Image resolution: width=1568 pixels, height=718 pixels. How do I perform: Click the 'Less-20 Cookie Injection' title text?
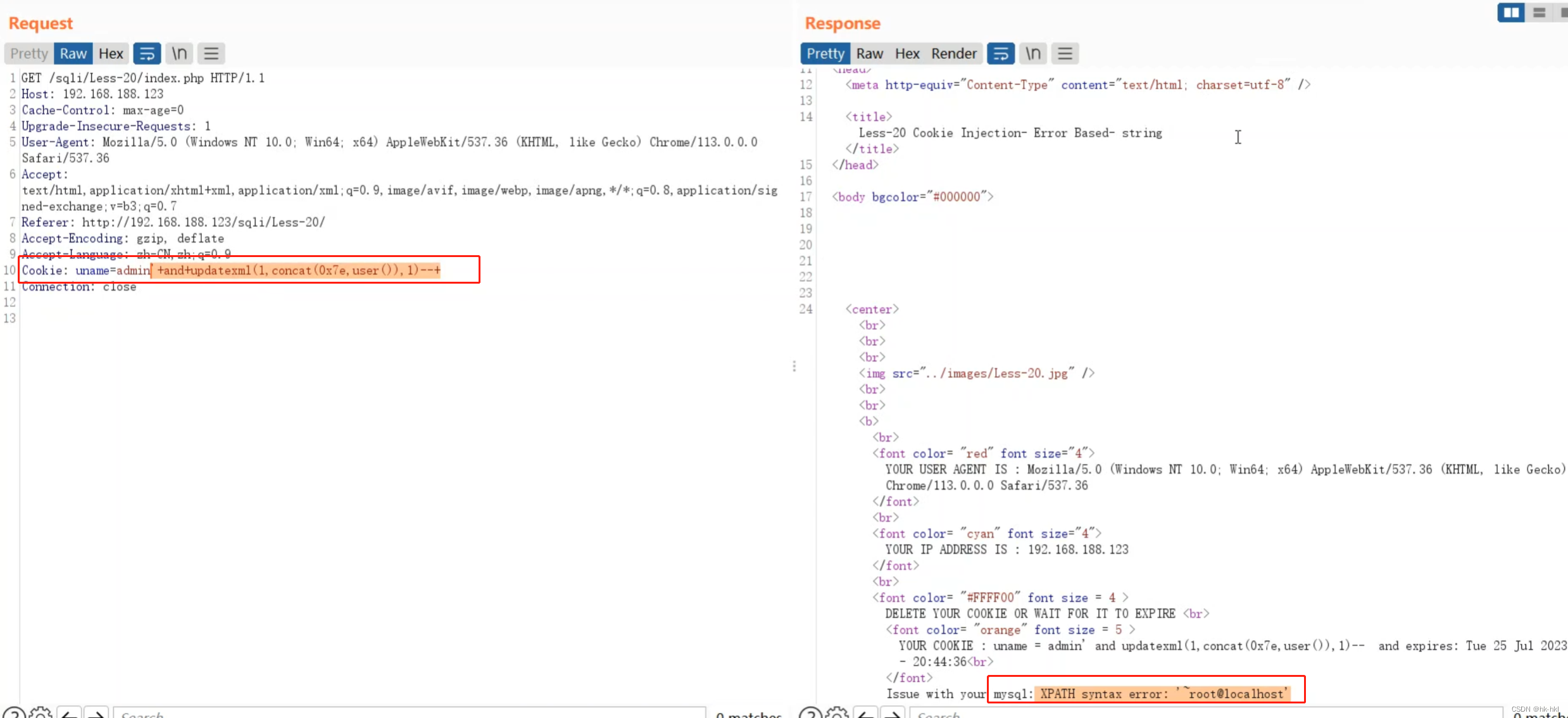click(x=1010, y=133)
